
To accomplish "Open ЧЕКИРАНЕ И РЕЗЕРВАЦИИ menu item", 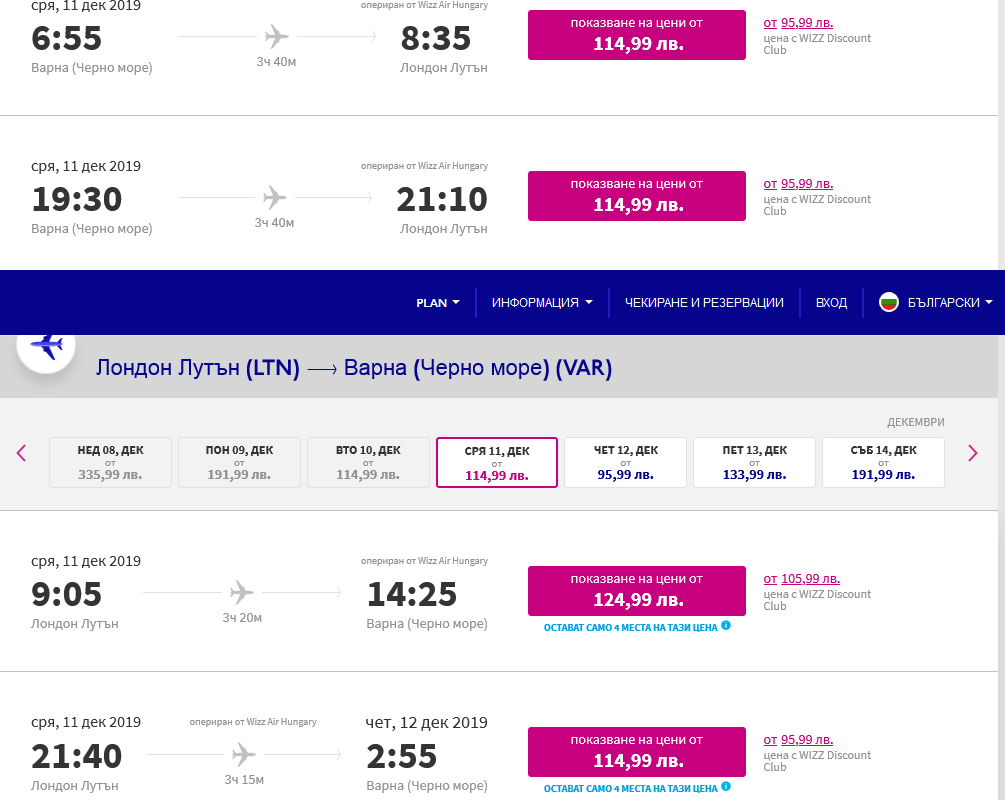I will click(x=704, y=302).
